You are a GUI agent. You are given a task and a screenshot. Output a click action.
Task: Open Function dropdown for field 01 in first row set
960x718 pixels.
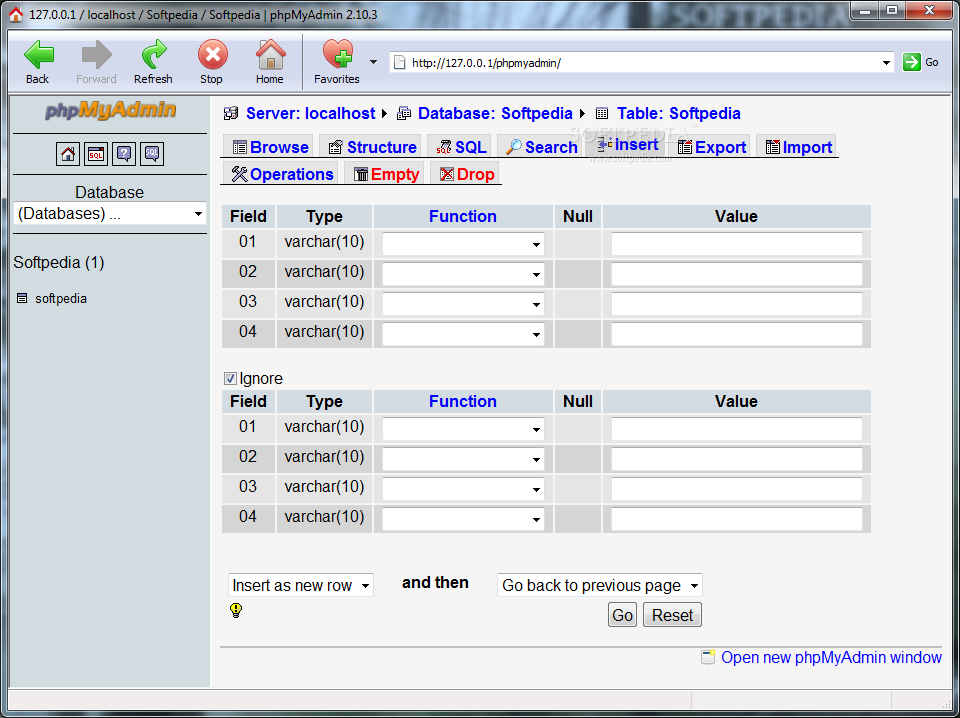tap(463, 244)
